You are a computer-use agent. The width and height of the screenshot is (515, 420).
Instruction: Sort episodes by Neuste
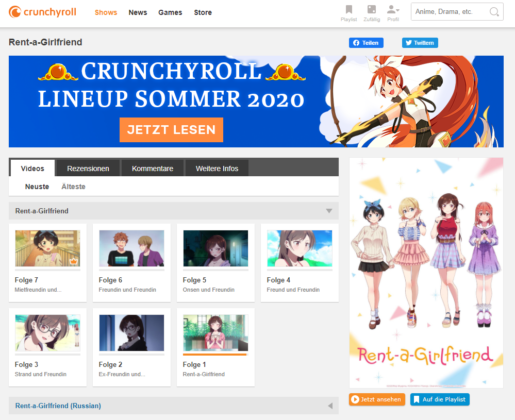pos(37,187)
